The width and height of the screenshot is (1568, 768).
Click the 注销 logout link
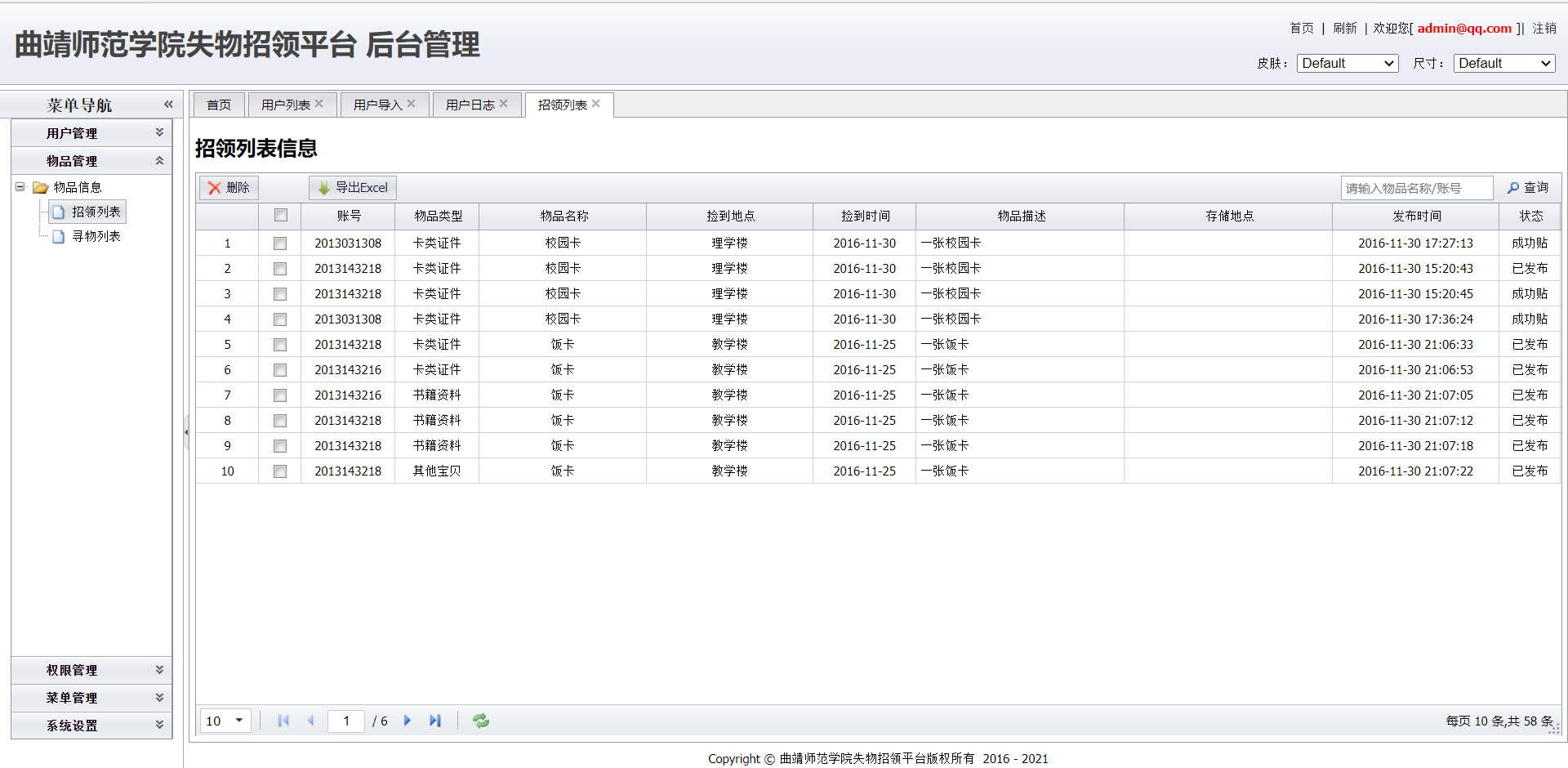pos(1544,29)
